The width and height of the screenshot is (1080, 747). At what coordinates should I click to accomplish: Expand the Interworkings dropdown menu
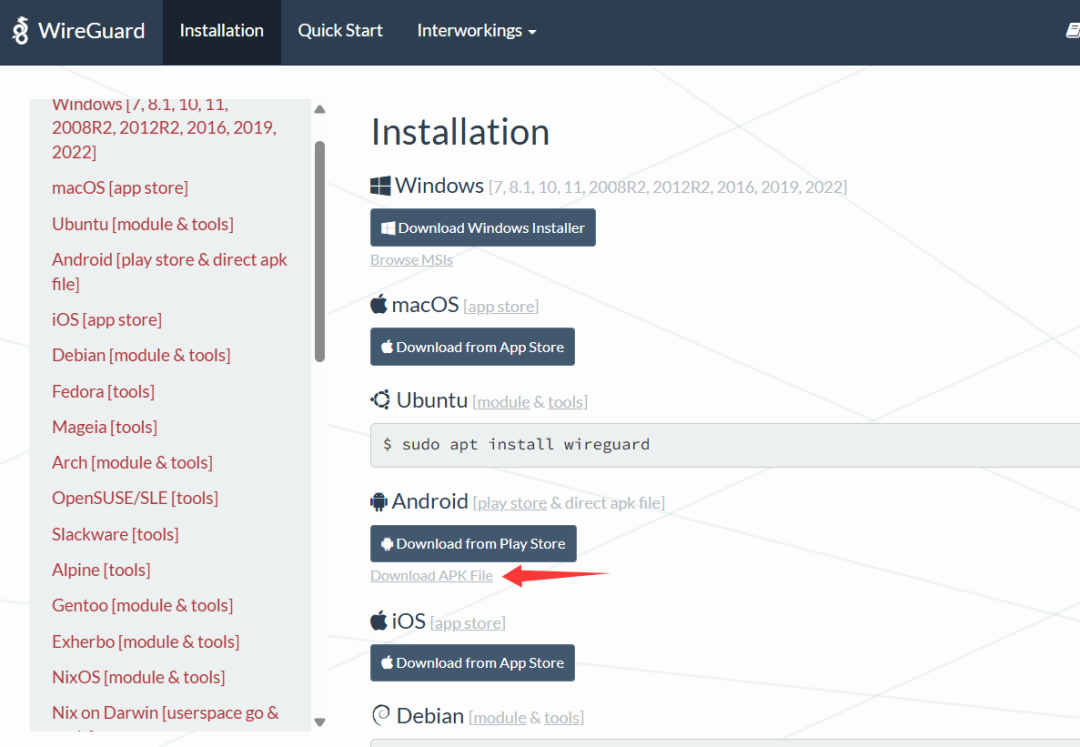(x=476, y=31)
